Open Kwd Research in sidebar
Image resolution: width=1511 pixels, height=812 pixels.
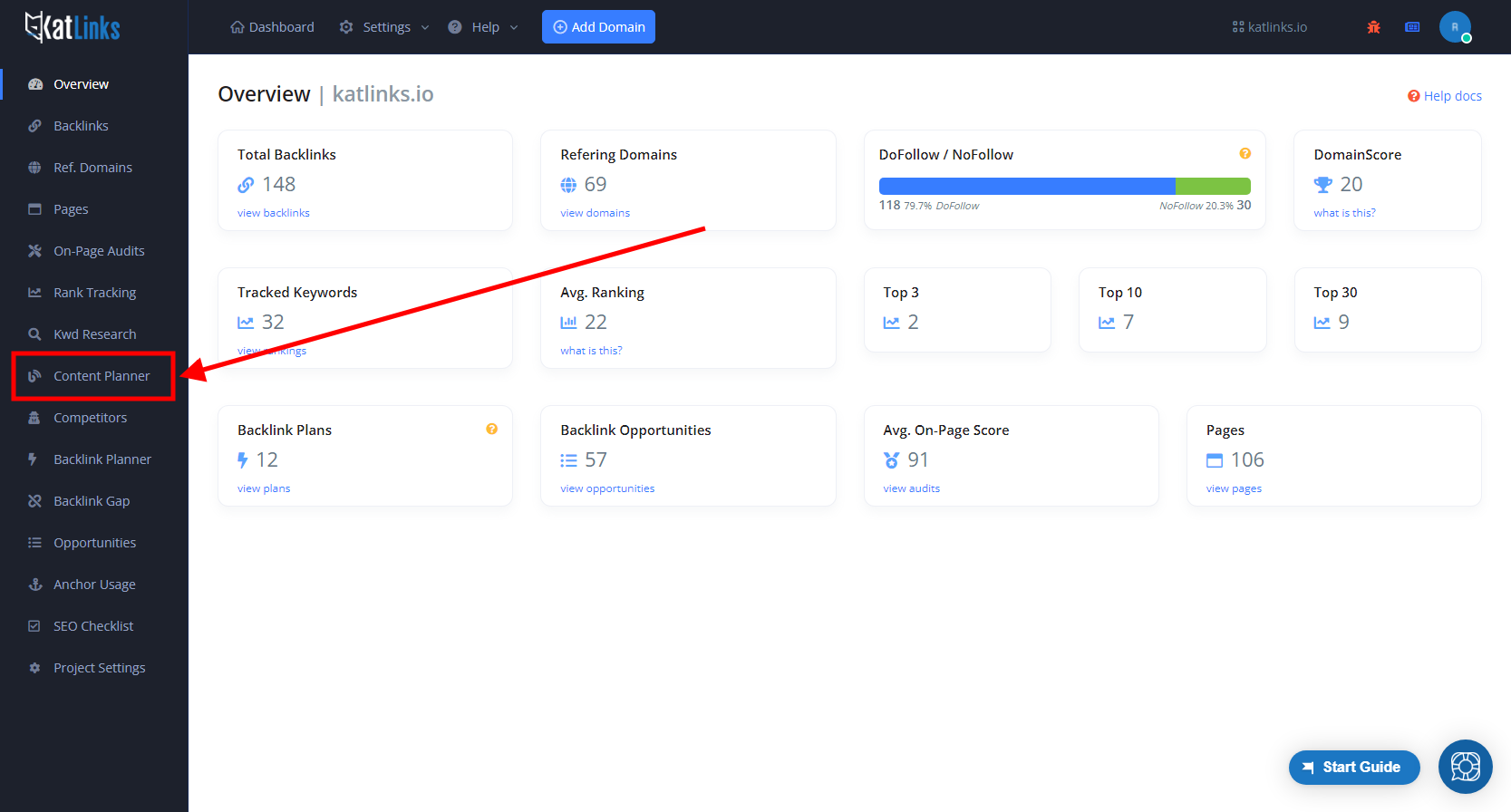[x=94, y=334]
